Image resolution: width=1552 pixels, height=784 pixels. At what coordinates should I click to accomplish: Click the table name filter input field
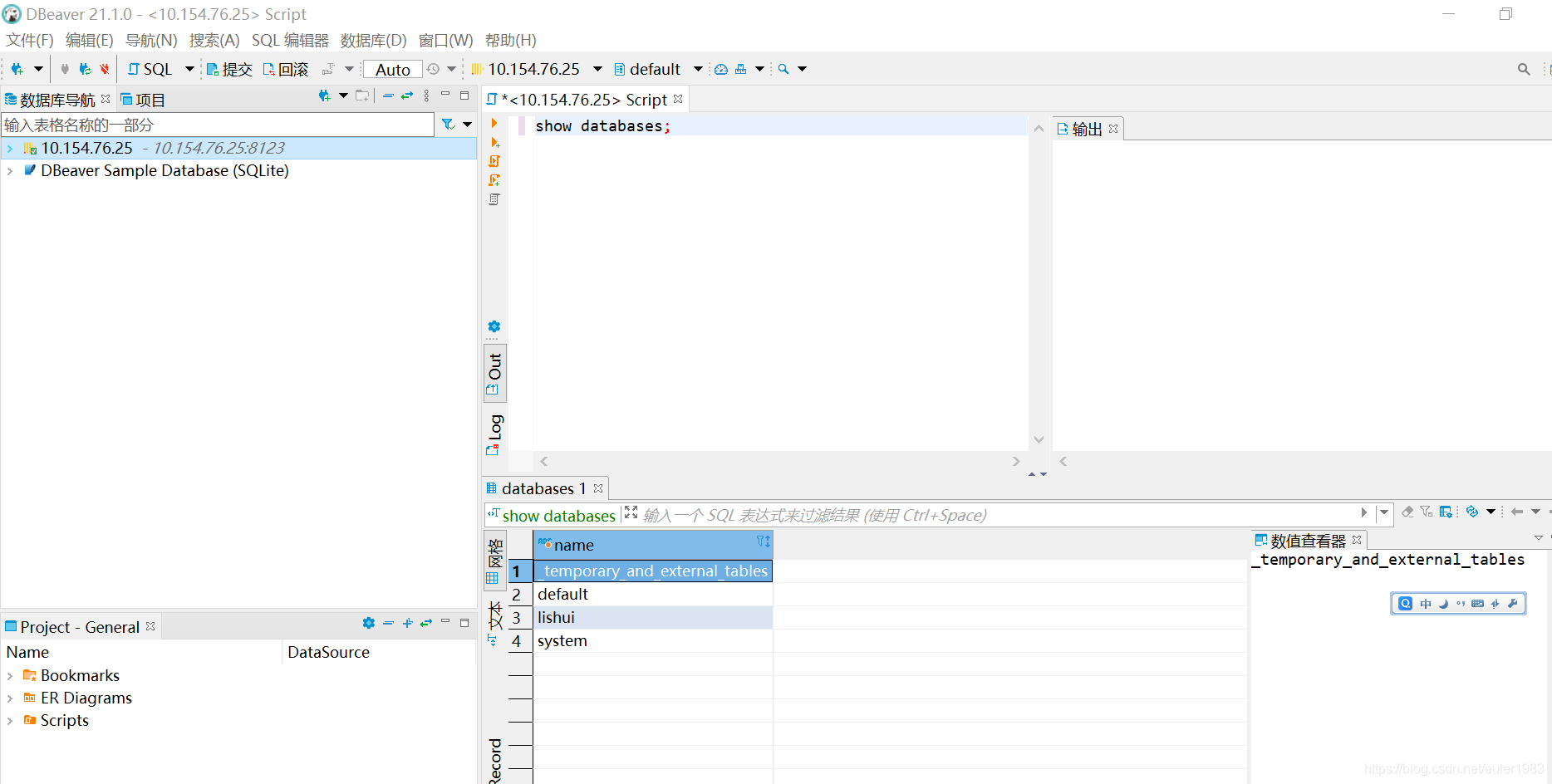218,125
